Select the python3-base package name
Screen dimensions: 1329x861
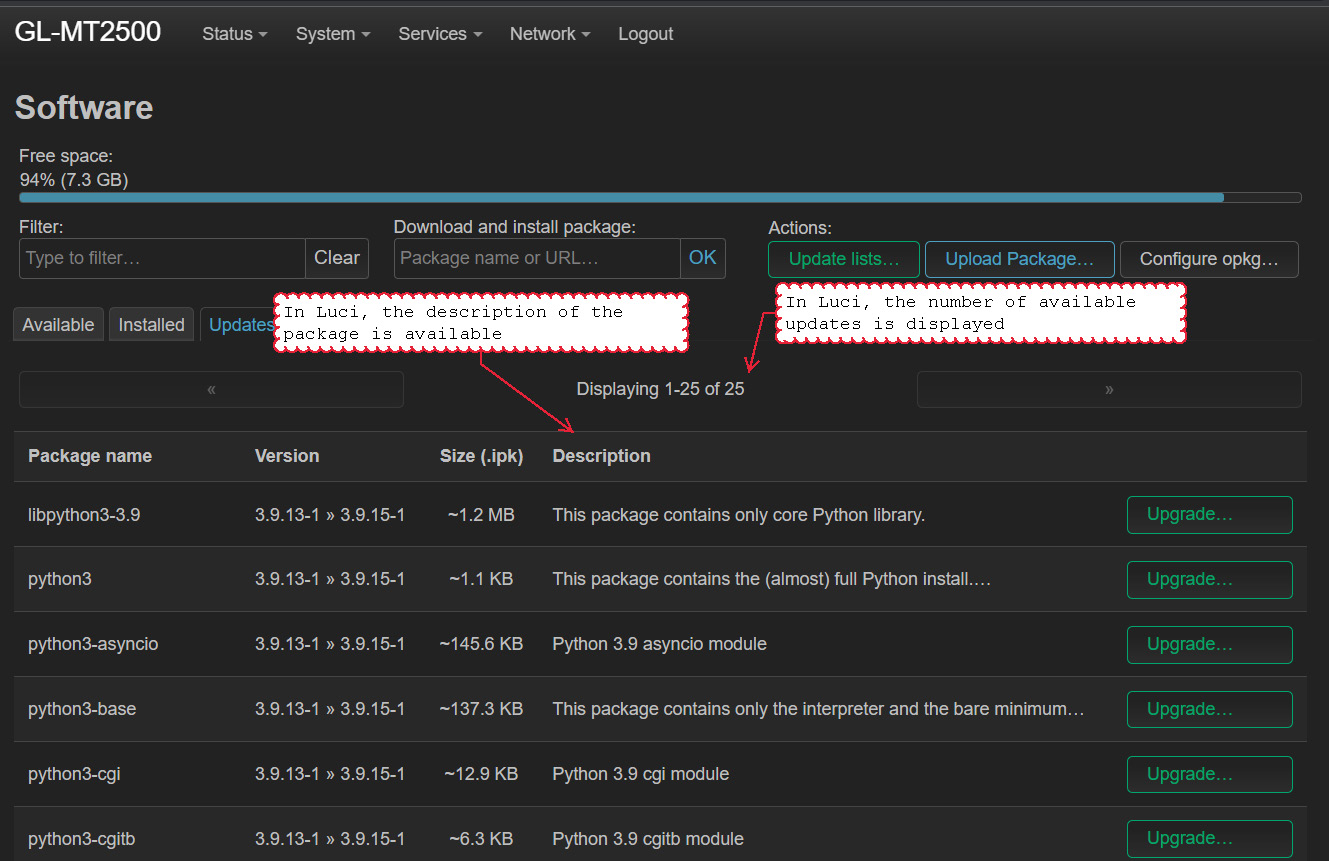(x=82, y=709)
